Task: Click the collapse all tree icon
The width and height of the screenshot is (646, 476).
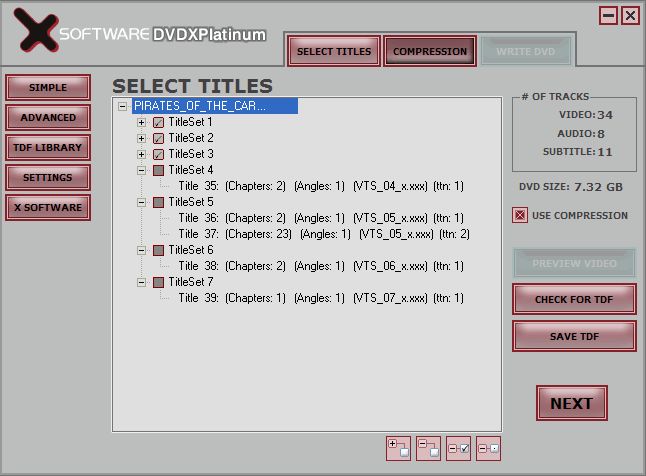Action: (428, 449)
